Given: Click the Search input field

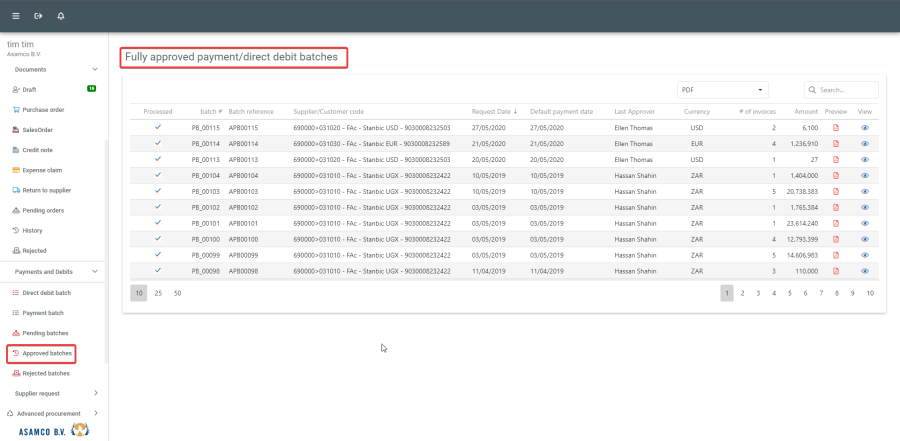Looking at the screenshot, I should click(x=845, y=90).
